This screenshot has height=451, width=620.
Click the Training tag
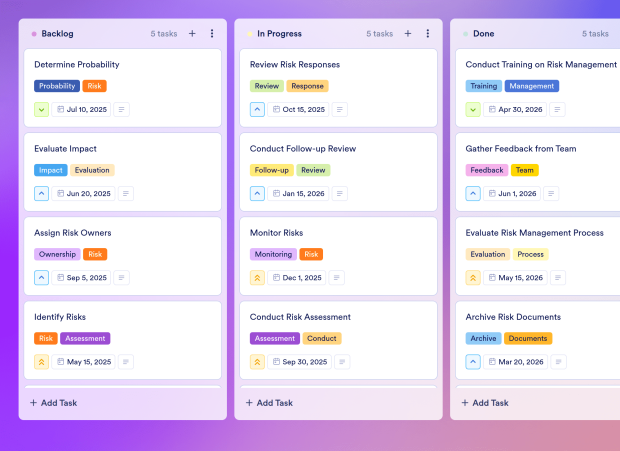coord(484,86)
